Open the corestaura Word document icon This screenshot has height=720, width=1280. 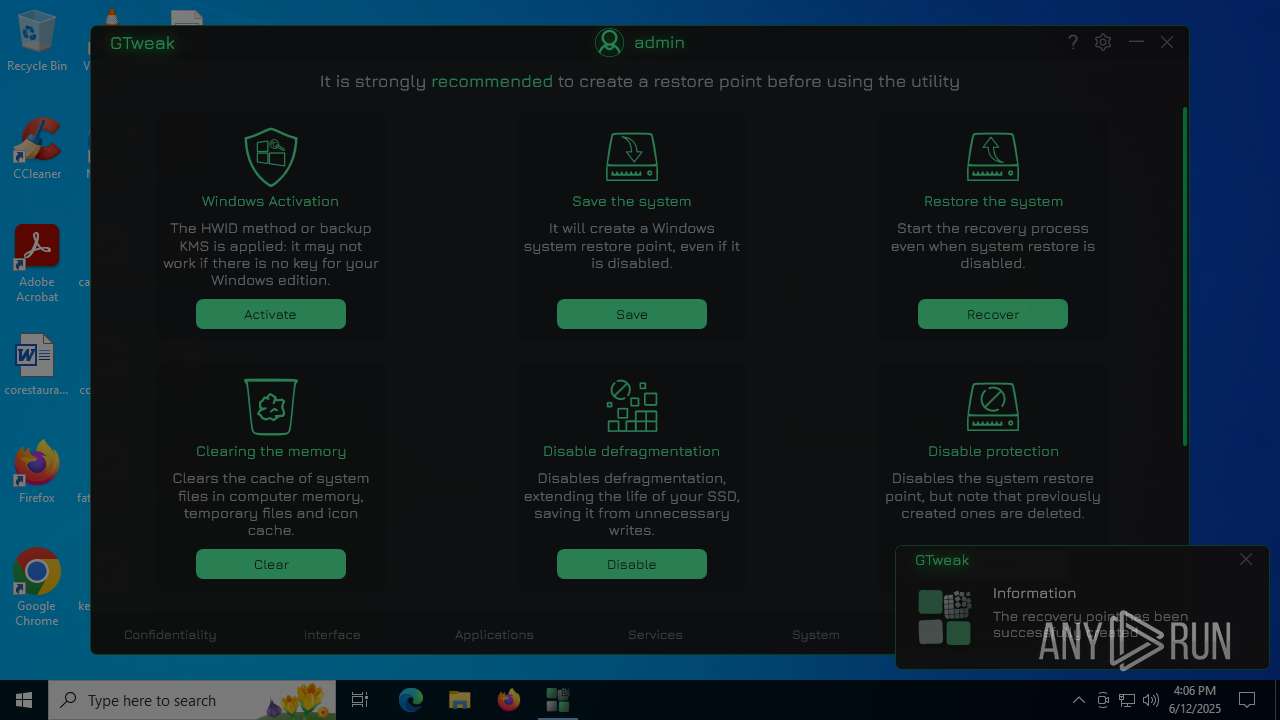pos(37,365)
